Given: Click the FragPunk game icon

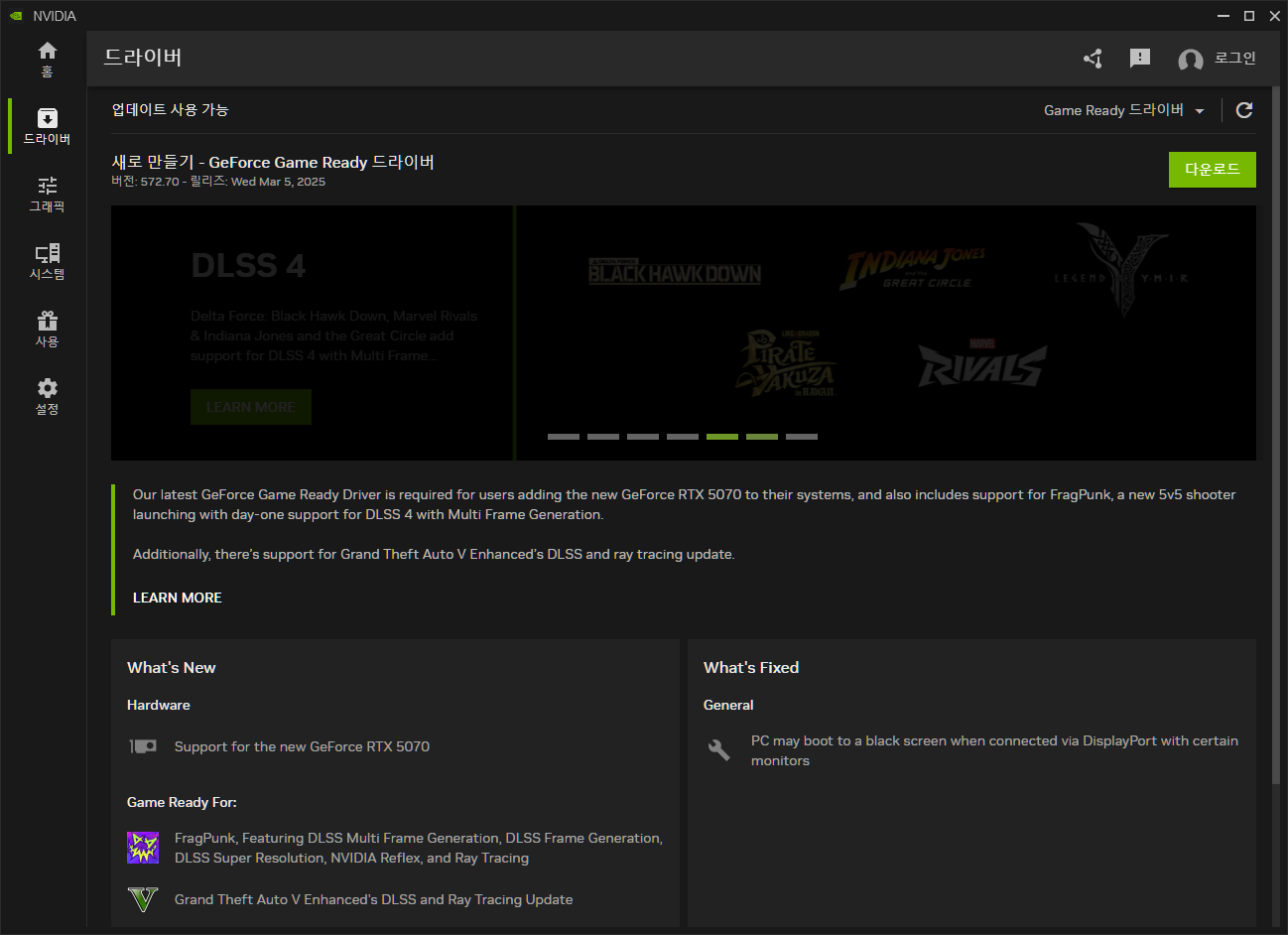Looking at the screenshot, I should [143, 848].
